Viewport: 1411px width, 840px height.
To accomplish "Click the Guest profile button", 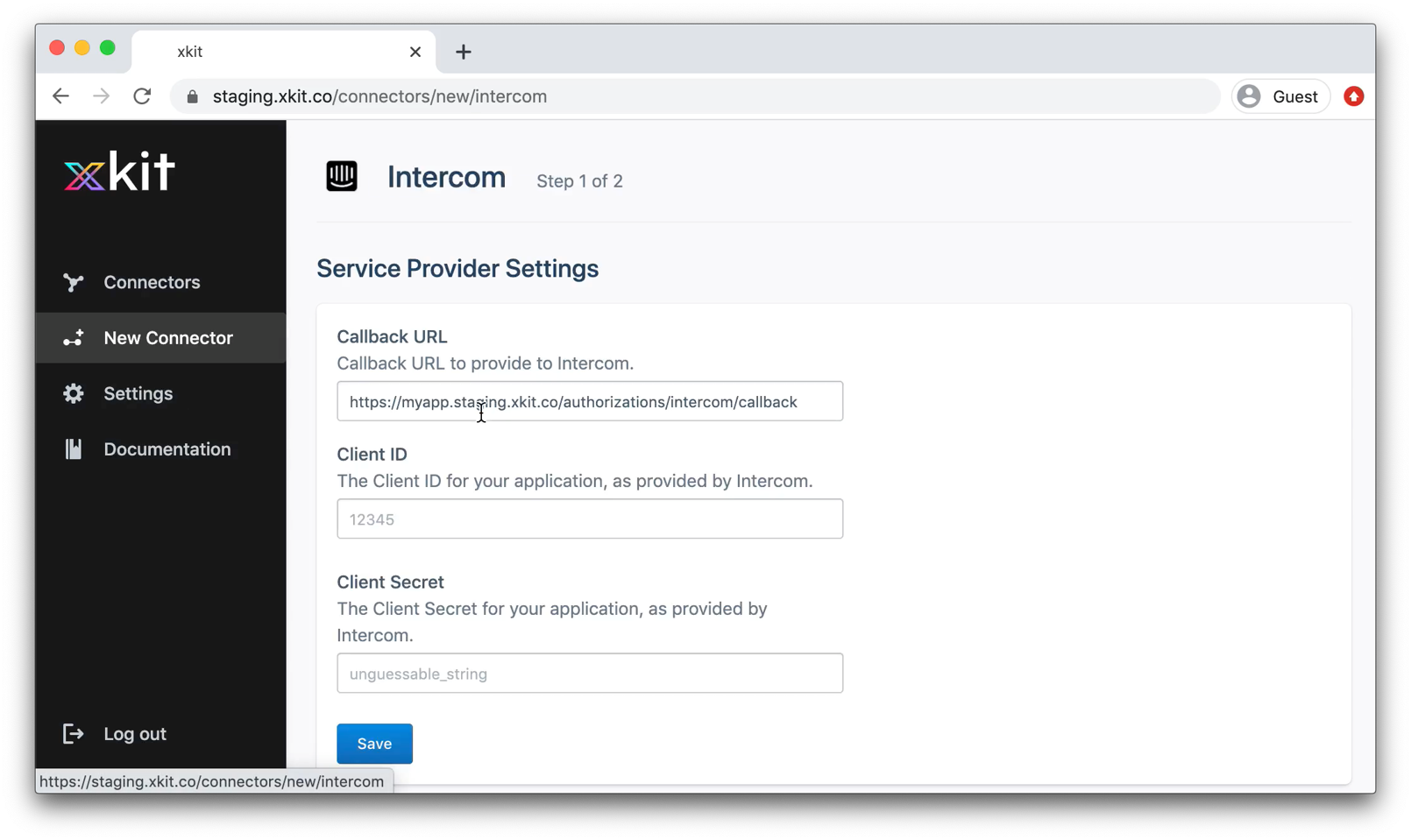I will (1281, 96).
